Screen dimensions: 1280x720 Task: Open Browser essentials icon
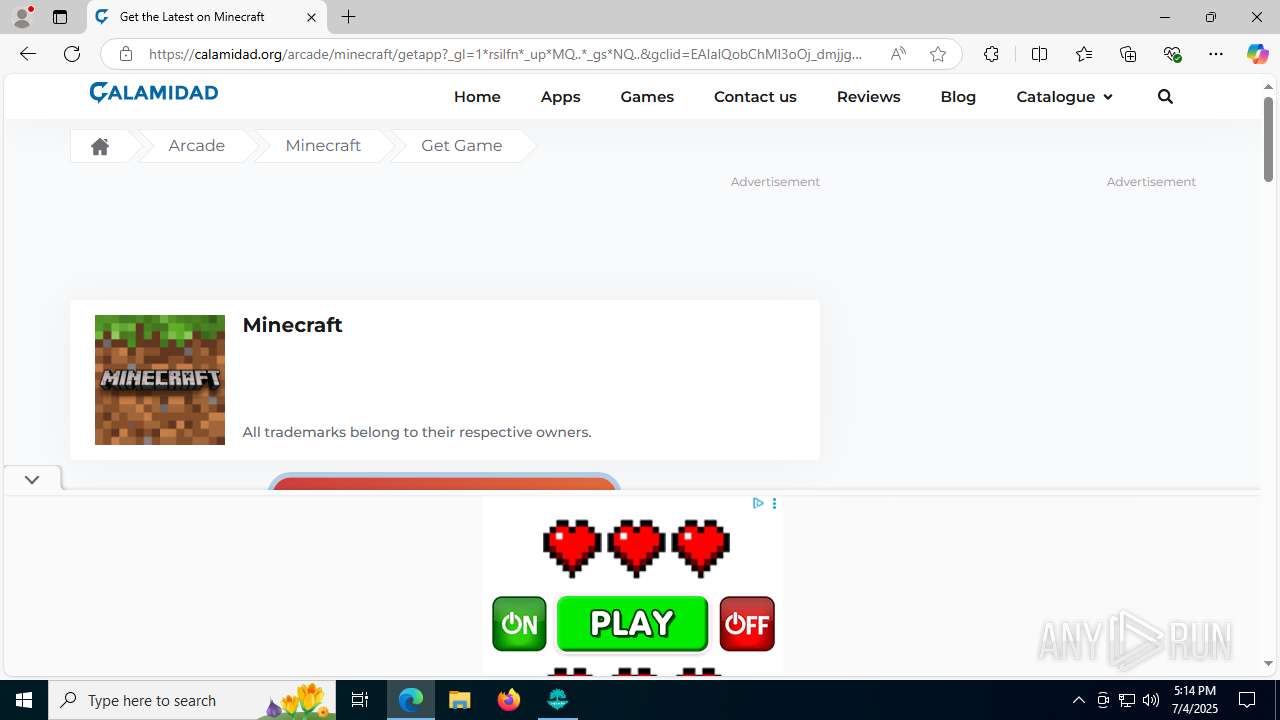[x=1172, y=54]
